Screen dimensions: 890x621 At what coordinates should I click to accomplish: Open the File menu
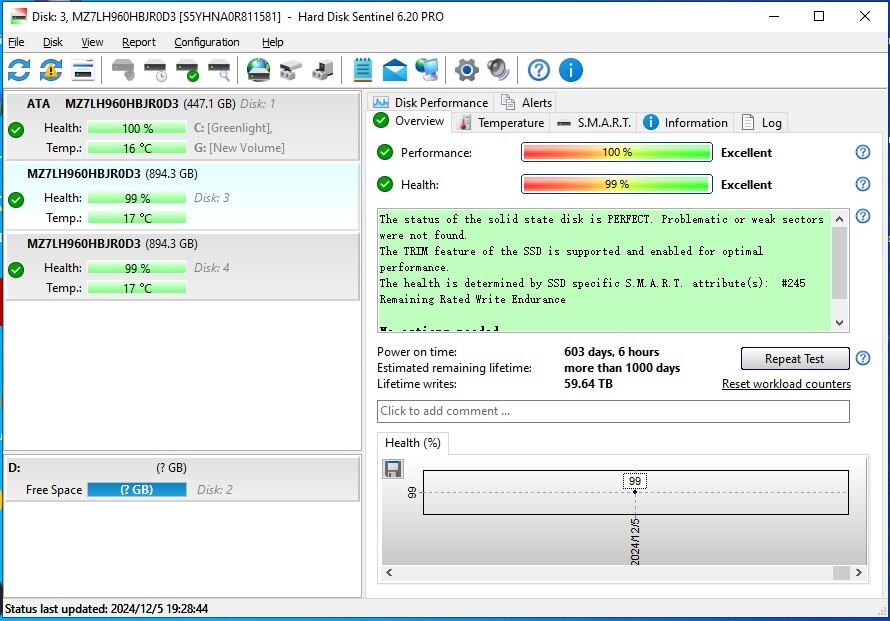[x=16, y=42]
